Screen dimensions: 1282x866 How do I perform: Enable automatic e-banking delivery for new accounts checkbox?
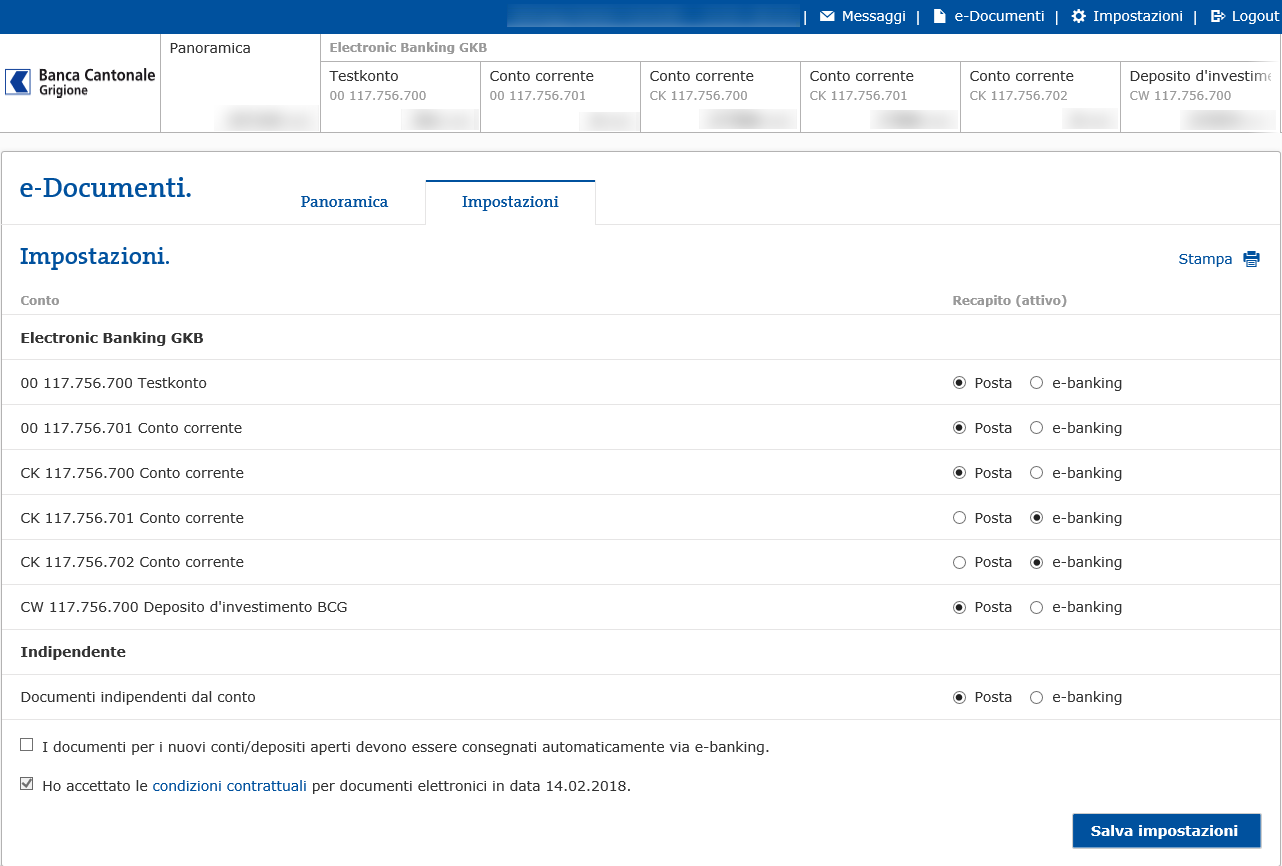27,745
